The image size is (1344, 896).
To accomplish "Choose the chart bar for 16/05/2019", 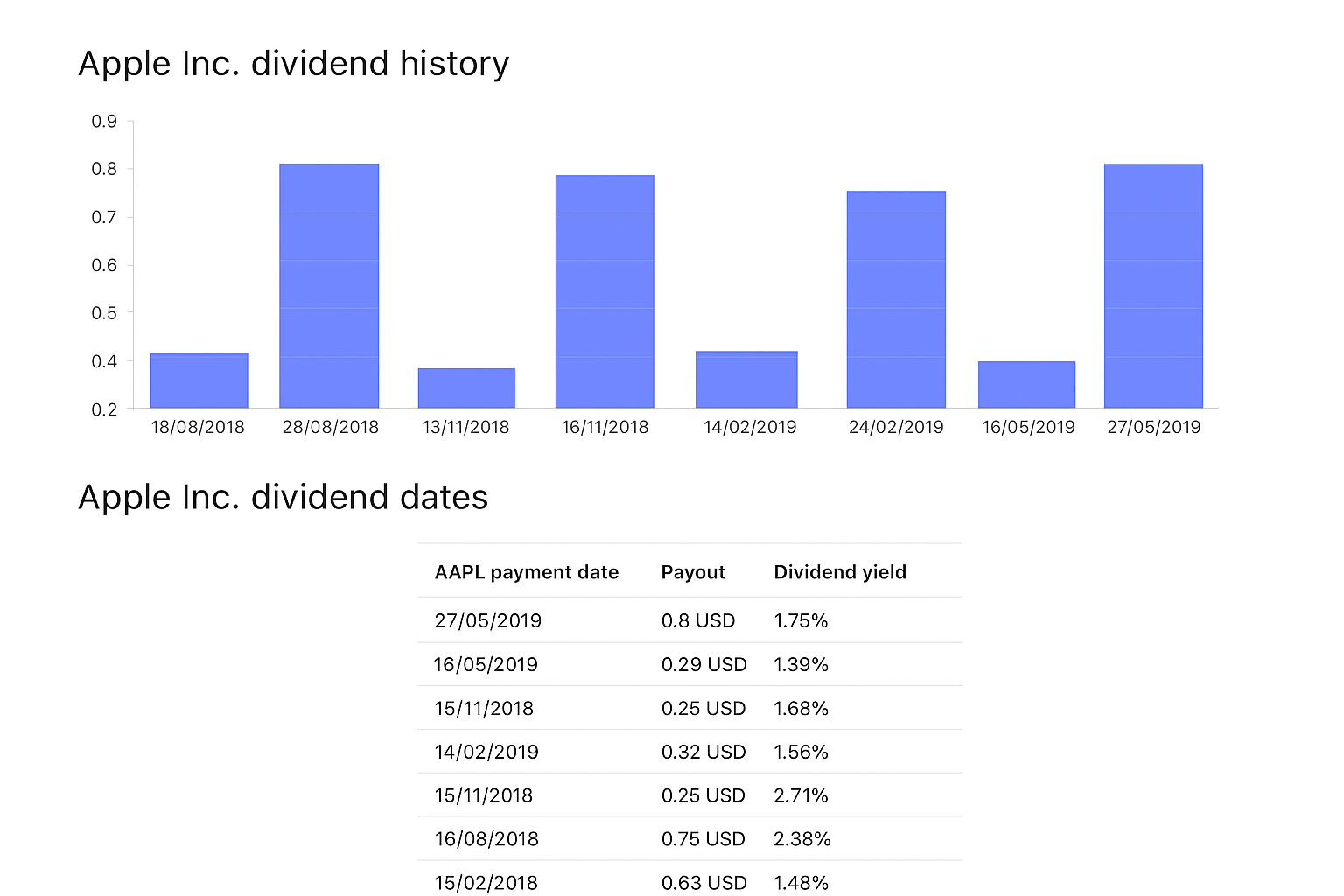I will pos(1026,385).
